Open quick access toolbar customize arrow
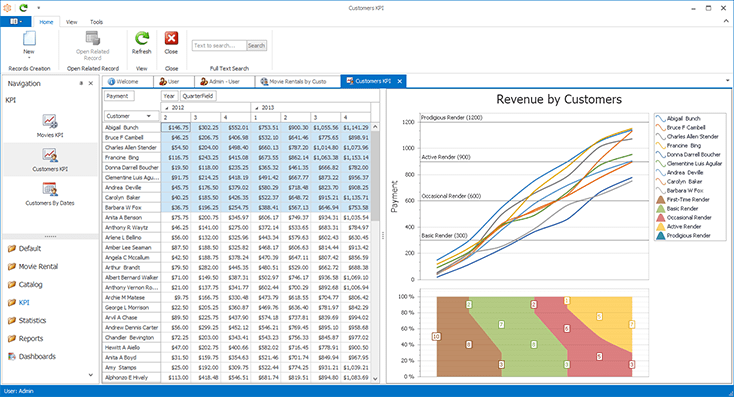This screenshot has height=397, width=734. [x=38, y=7]
